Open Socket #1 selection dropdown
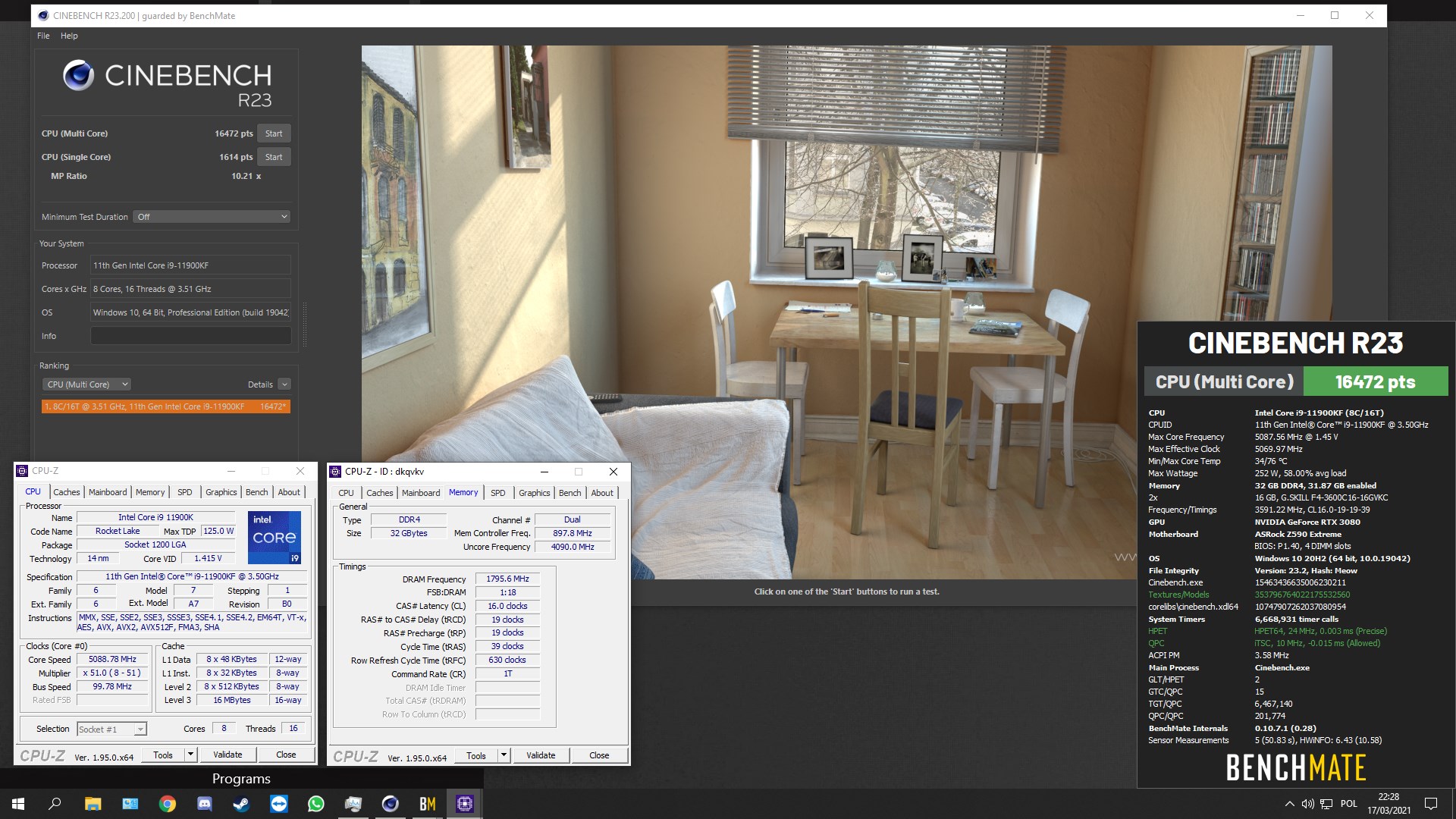Screen dimensions: 1456x819 point(111,729)
